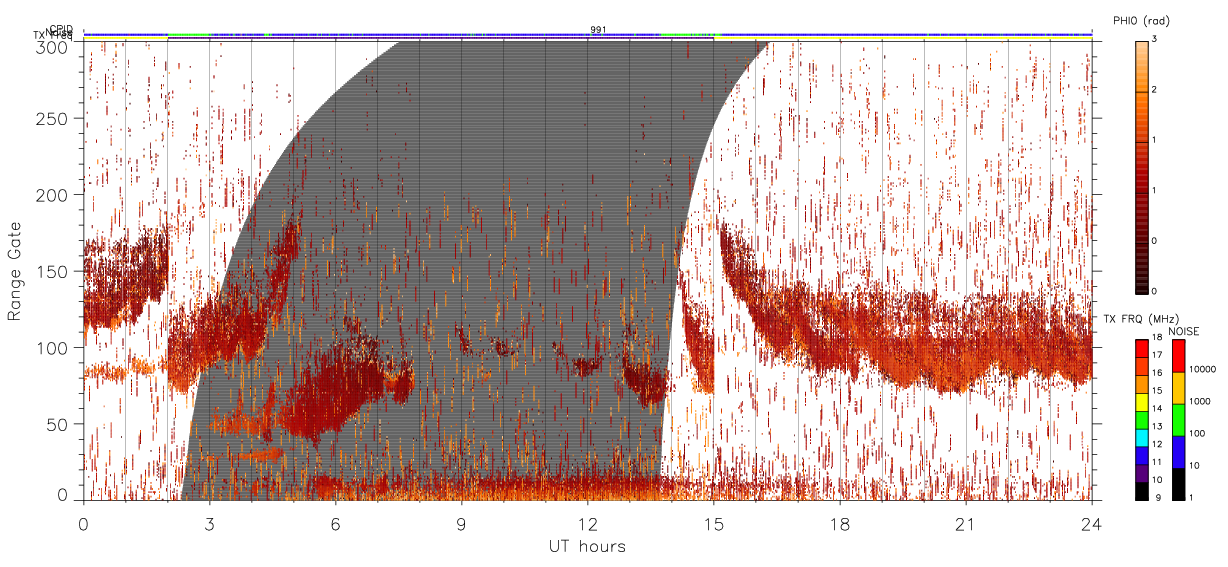Pick the blue swatch in NOISE legend
Image resolution: width=1228 pixels, height=567 pixels.
tap(1177, 451)
